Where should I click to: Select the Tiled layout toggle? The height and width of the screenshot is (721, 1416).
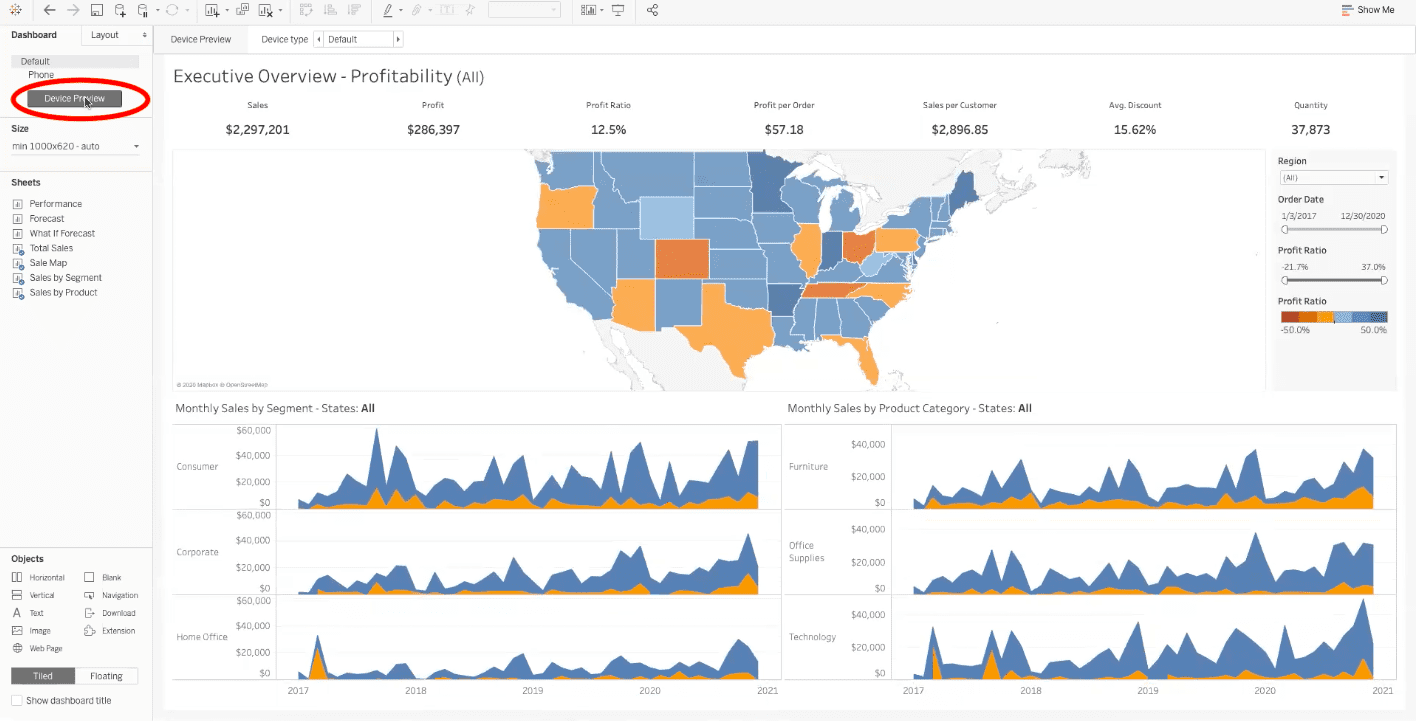click(x=41, y=675)
